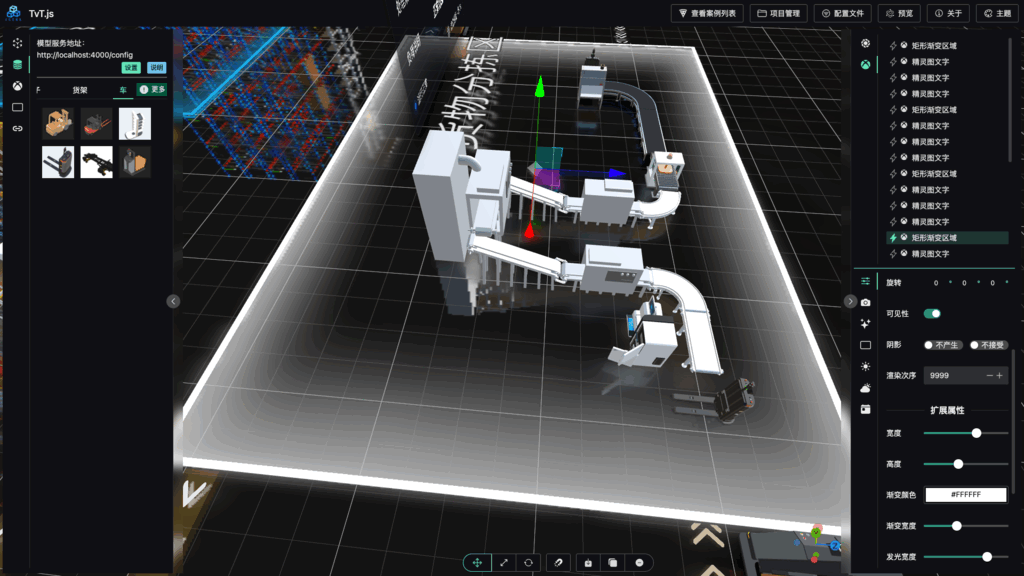
Task: Click the 查看案例列表 button
Action: [x=707, y=14]
